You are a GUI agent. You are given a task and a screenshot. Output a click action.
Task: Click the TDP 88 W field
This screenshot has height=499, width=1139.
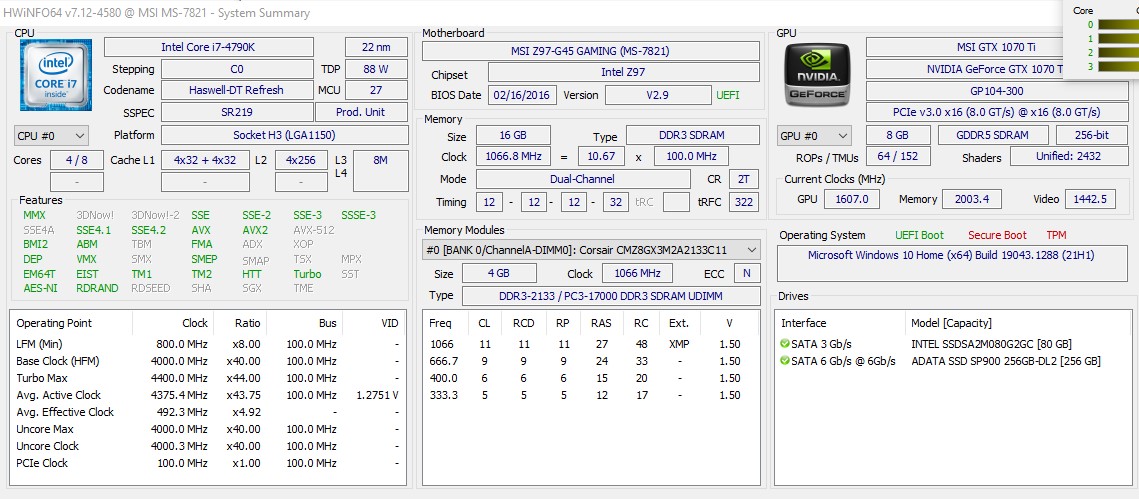click(x=376, y=69)
